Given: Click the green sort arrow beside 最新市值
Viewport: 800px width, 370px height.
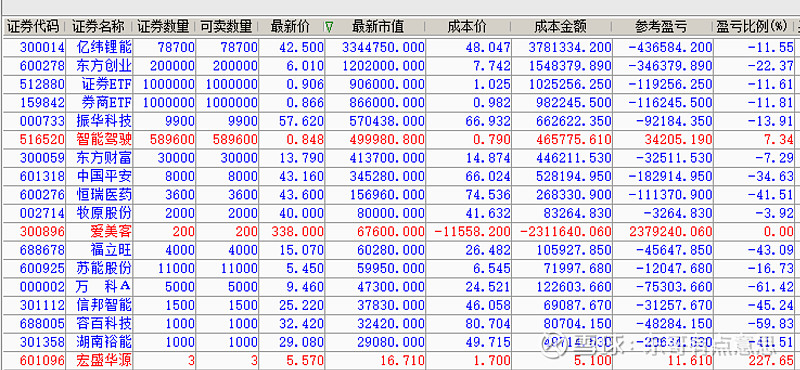Looking at the screenshot, I should [329, 27].
